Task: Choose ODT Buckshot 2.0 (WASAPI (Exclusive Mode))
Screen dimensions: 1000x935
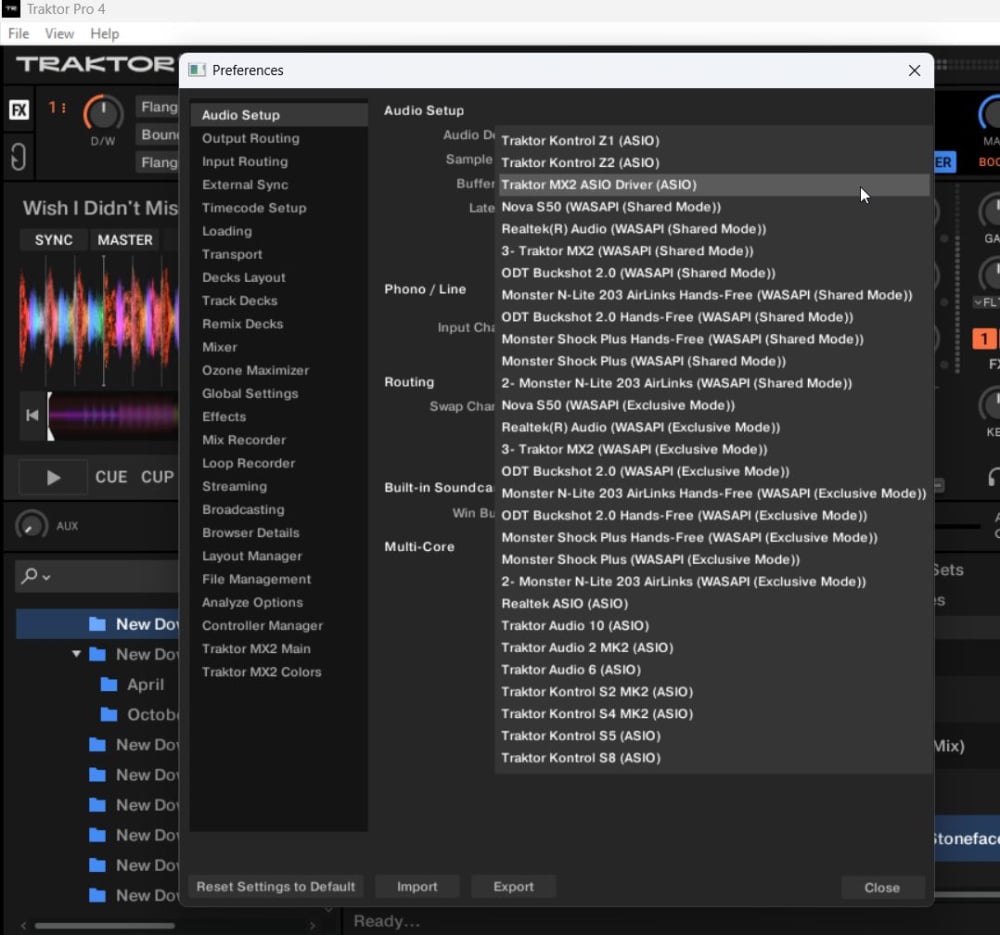Action: tap(712, 471)
